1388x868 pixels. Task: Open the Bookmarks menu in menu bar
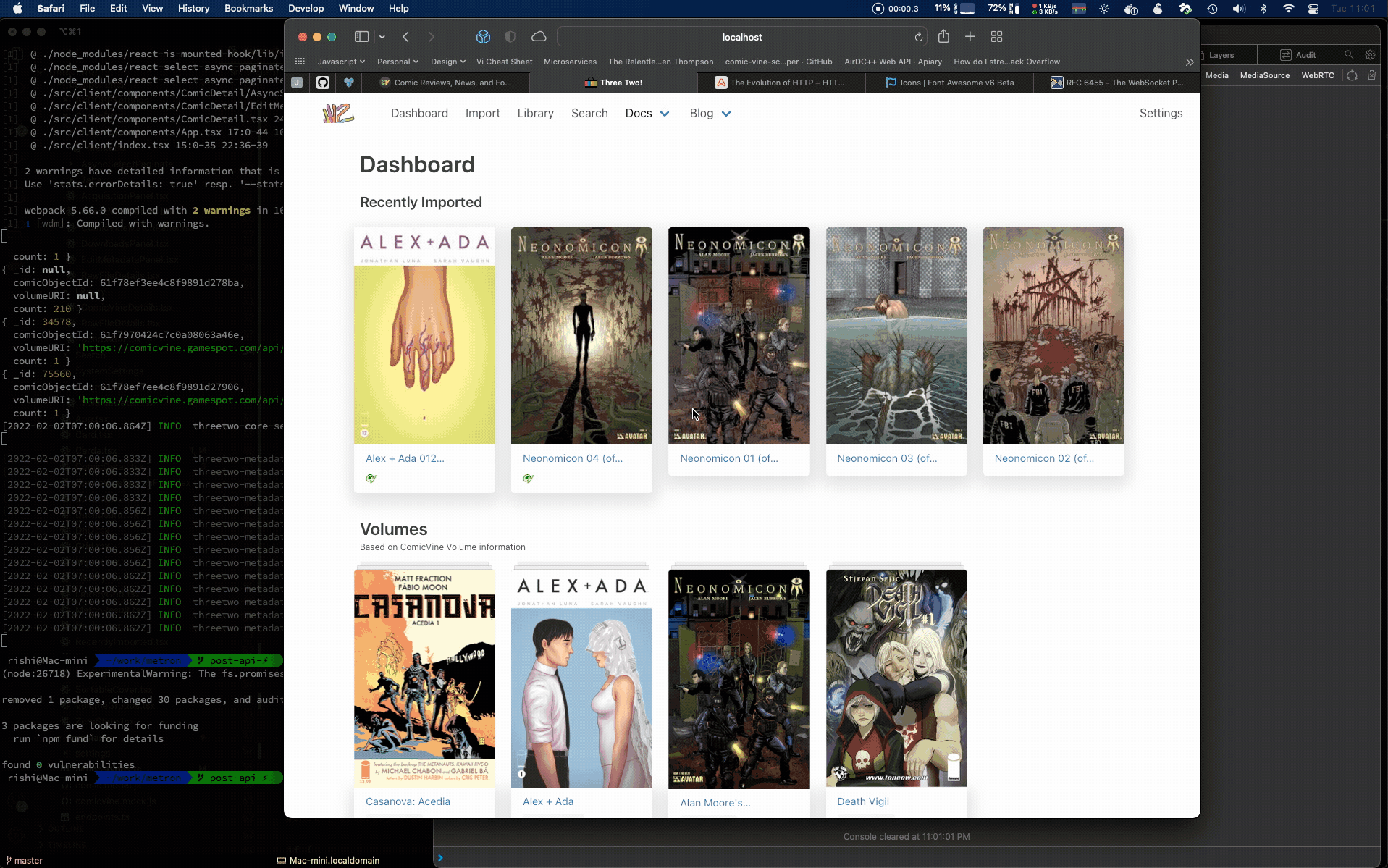[248, 9]
